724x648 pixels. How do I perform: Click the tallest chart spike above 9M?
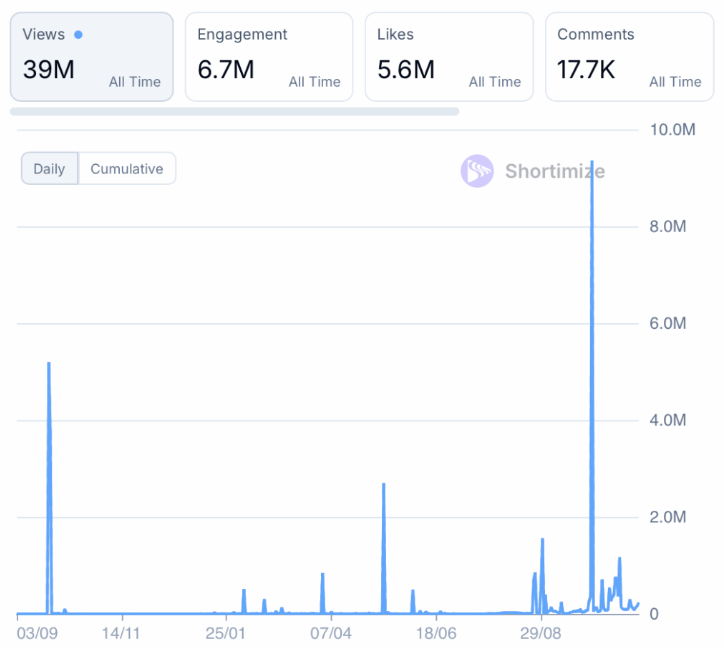click(592, 170)
